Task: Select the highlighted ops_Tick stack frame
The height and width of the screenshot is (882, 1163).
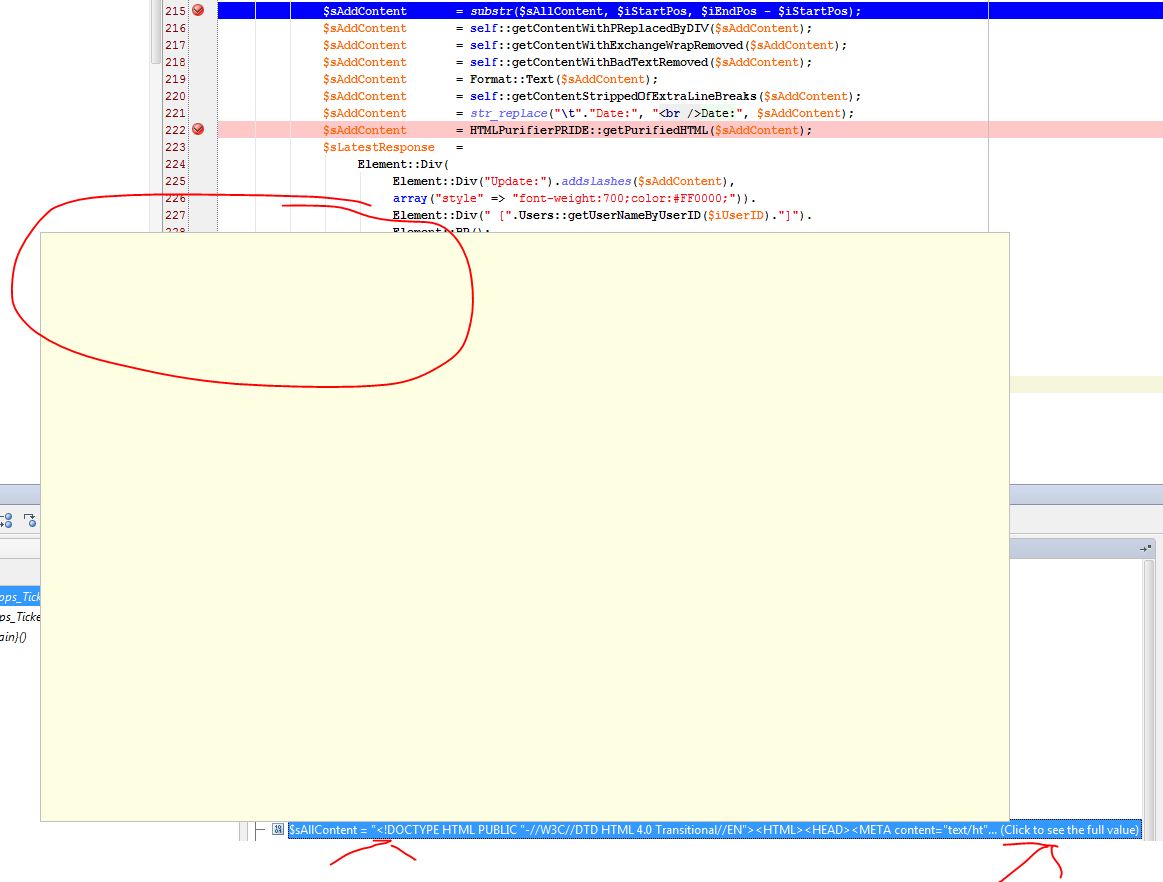Action: 20,596
